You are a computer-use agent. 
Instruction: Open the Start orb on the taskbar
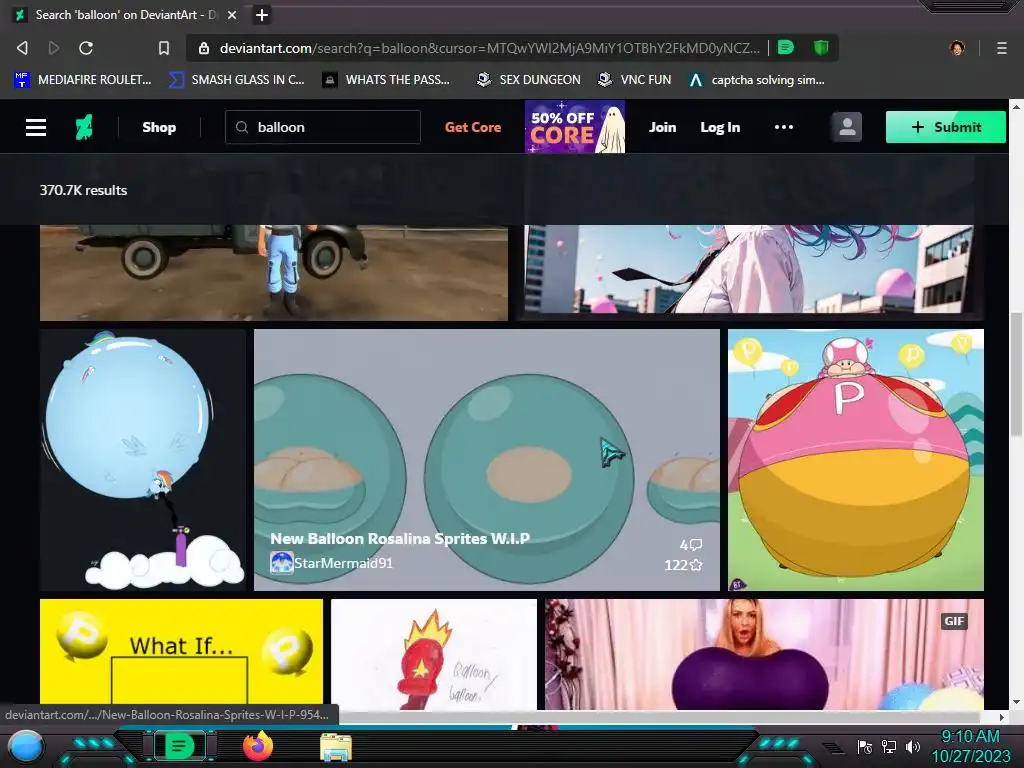click(27, 746)
